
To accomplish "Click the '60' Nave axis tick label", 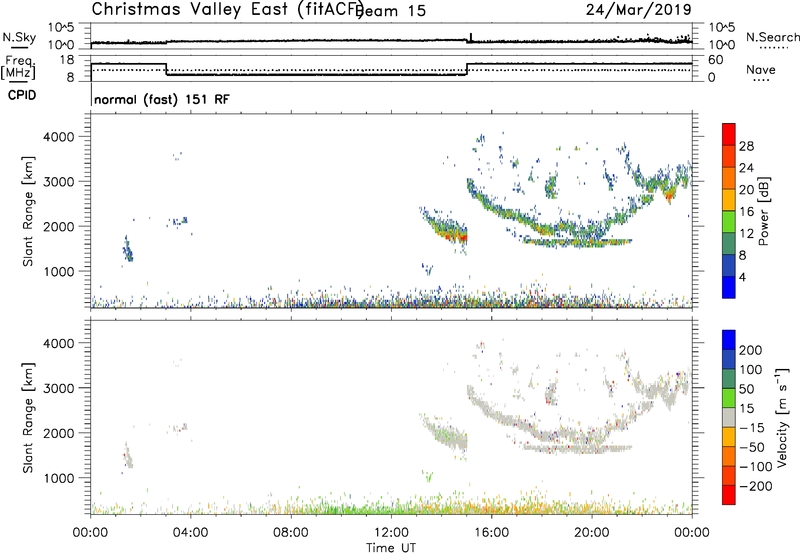I will [716, 60].
